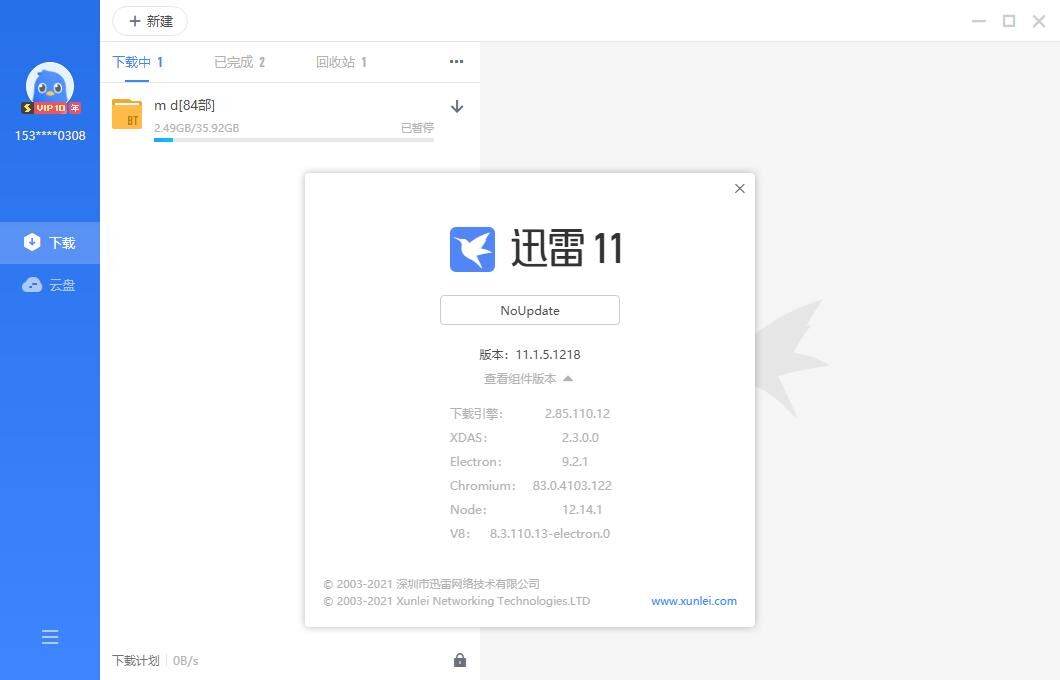Switch to the 回收站 tab
This screenshot has width=1060, height=680.
341,62
